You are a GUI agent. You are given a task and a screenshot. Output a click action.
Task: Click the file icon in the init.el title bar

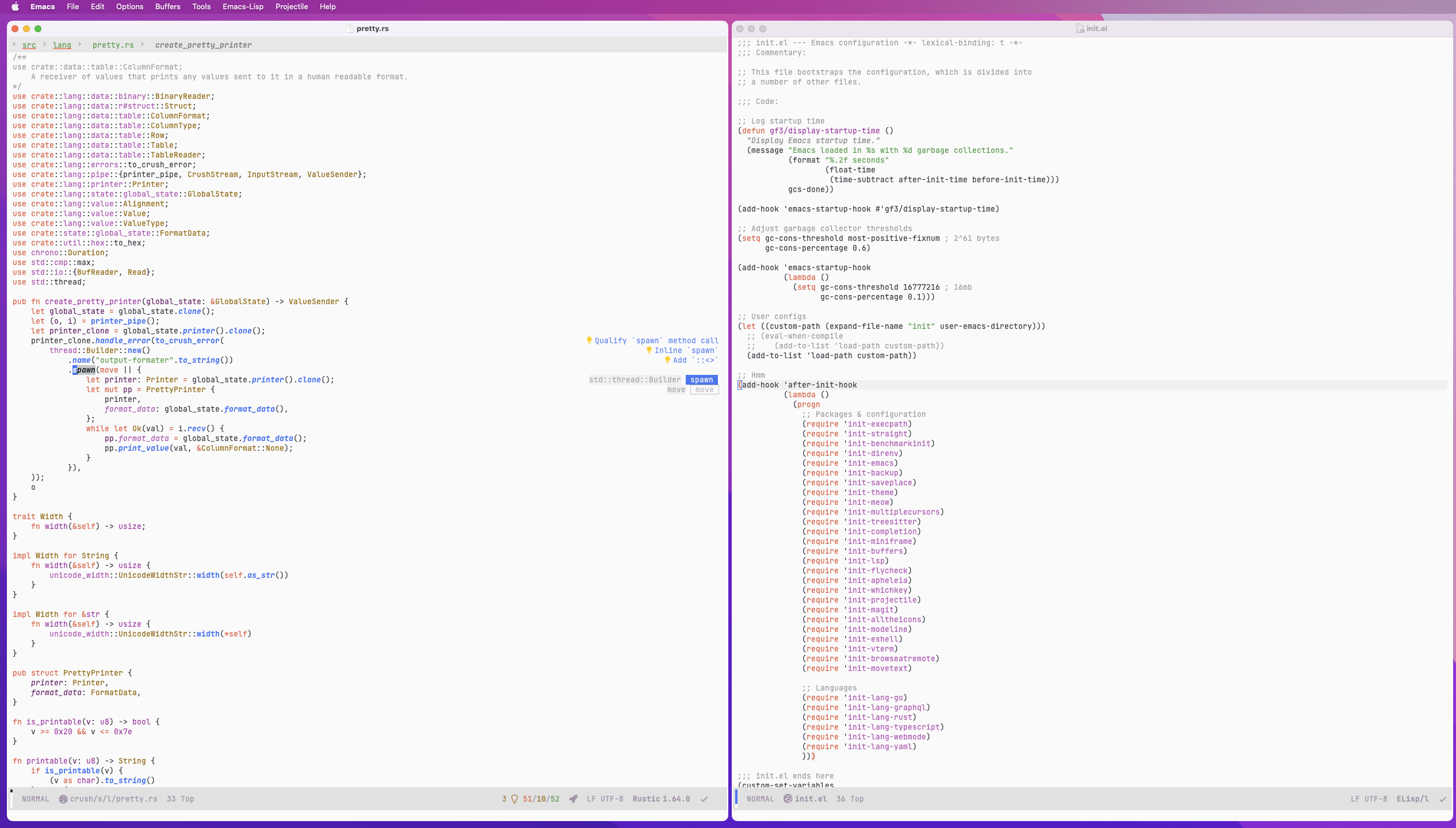click(1080, 28)
